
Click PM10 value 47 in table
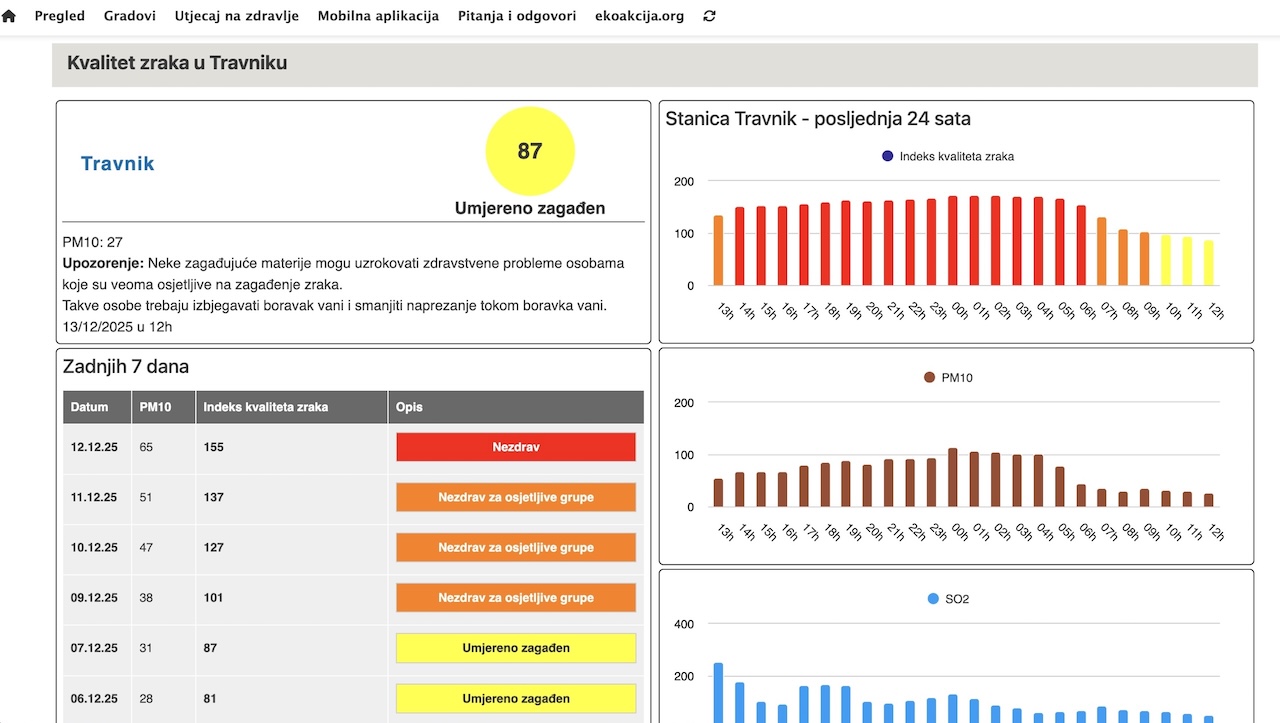[146, 547]
